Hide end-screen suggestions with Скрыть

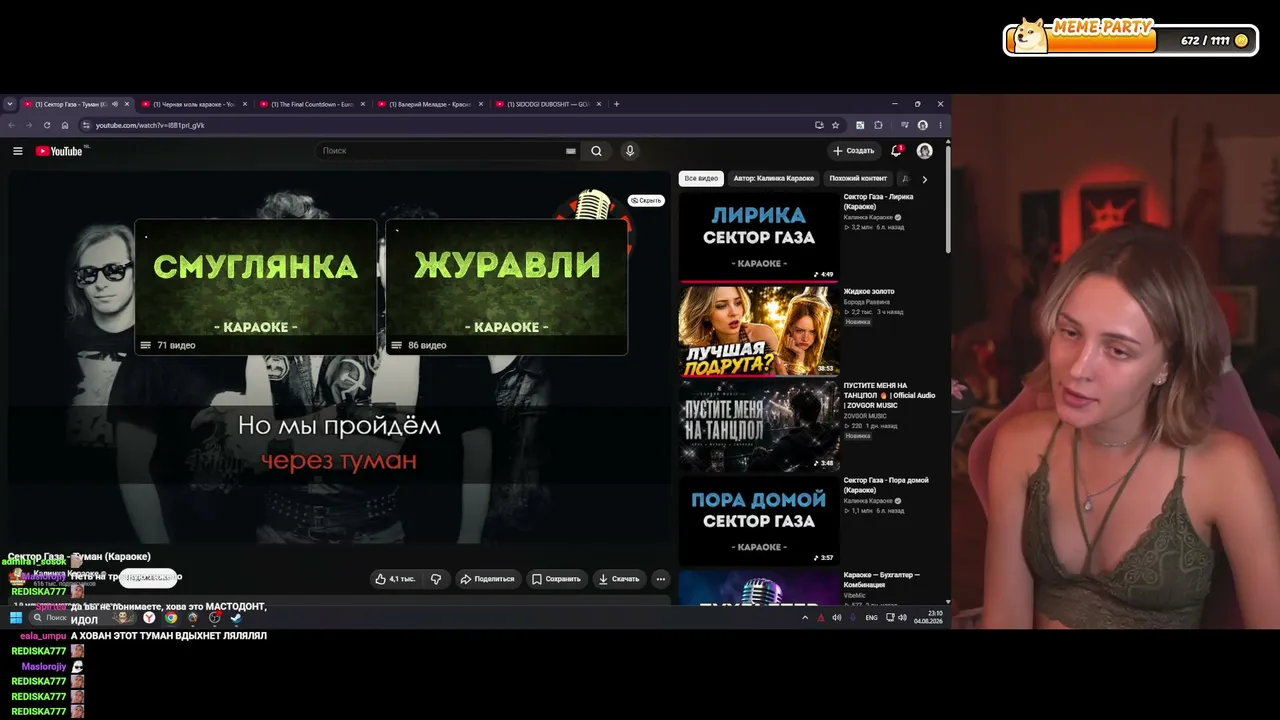click(x=646, y=200)
